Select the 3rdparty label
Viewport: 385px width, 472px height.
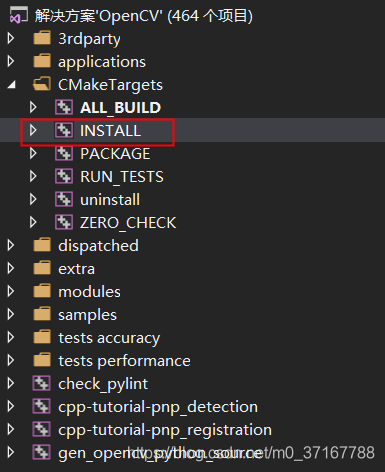point(89,39)
